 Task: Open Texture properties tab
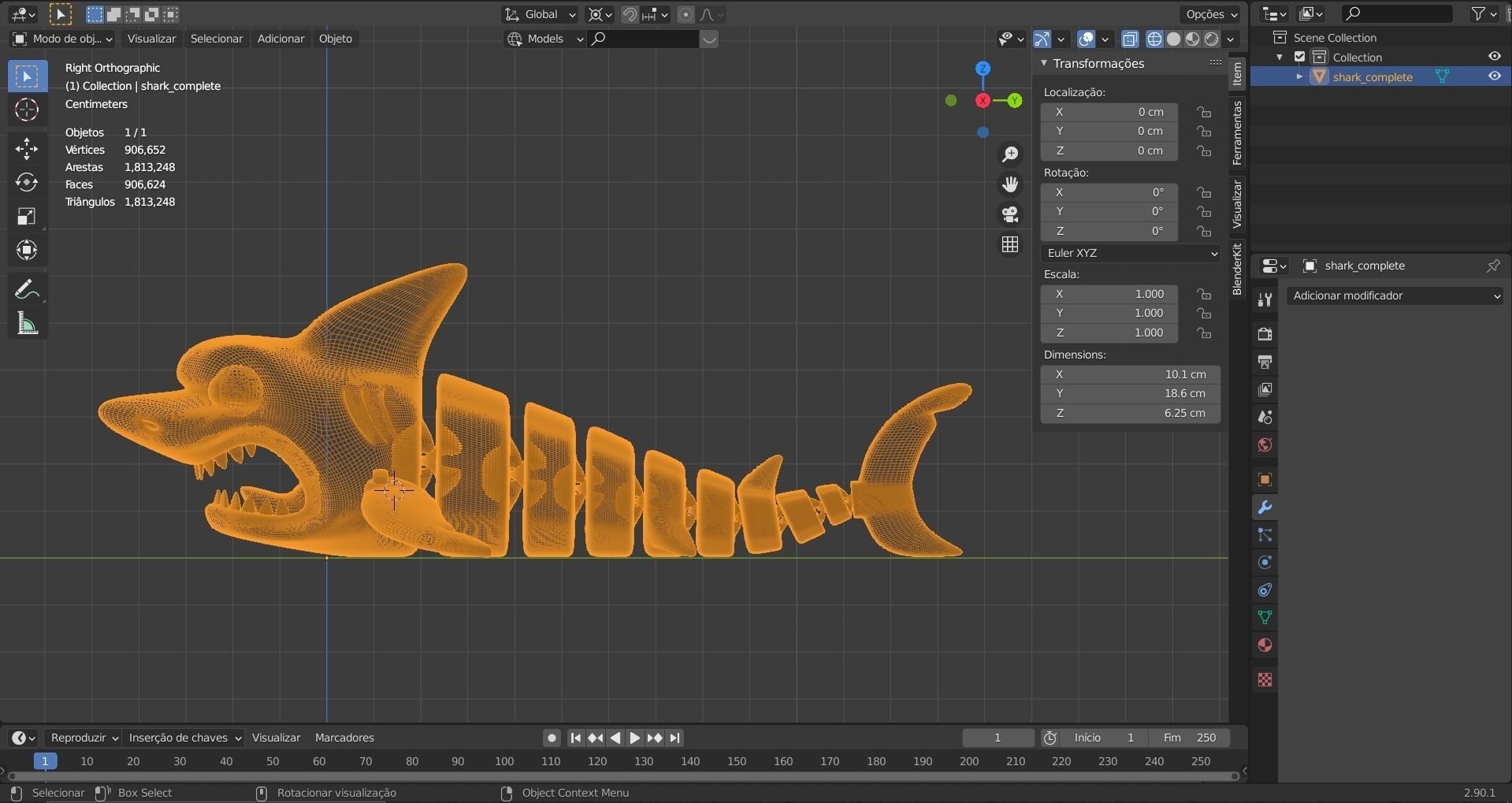tap(1265, 679)
